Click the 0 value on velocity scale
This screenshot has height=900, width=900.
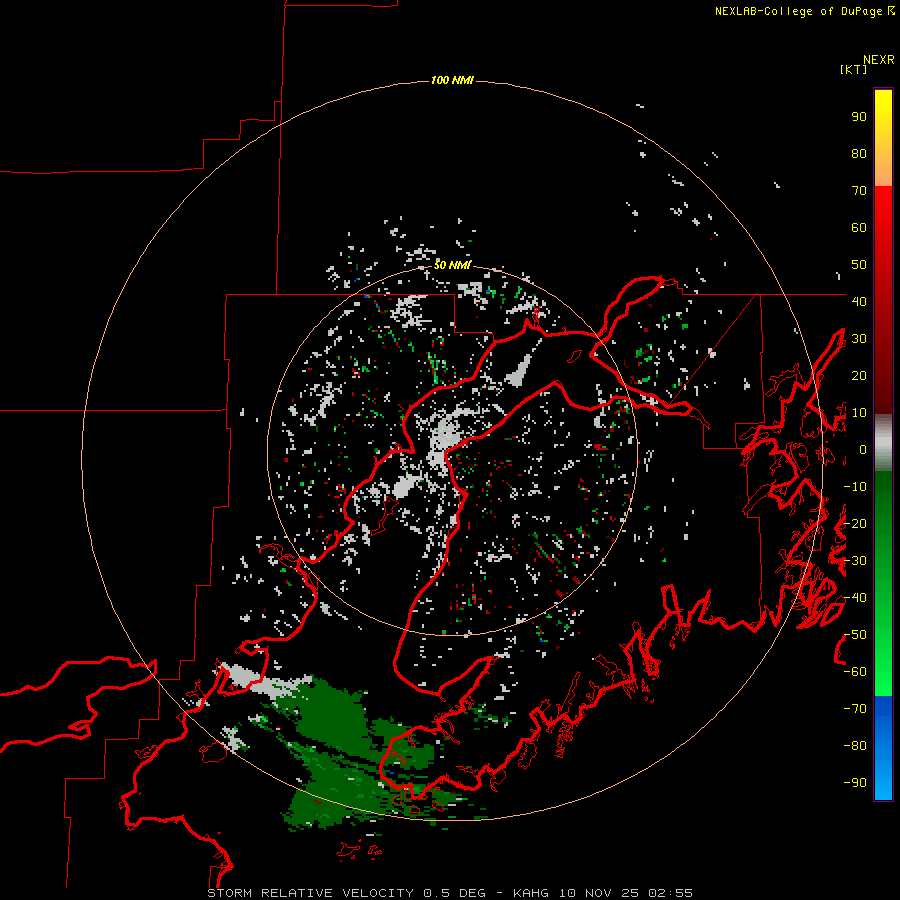coord(863,450)
